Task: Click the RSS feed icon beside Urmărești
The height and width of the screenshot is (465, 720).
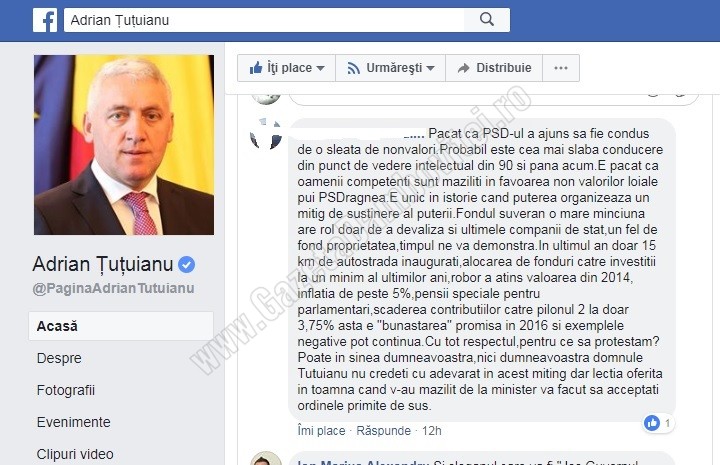Action: point(353,68)
